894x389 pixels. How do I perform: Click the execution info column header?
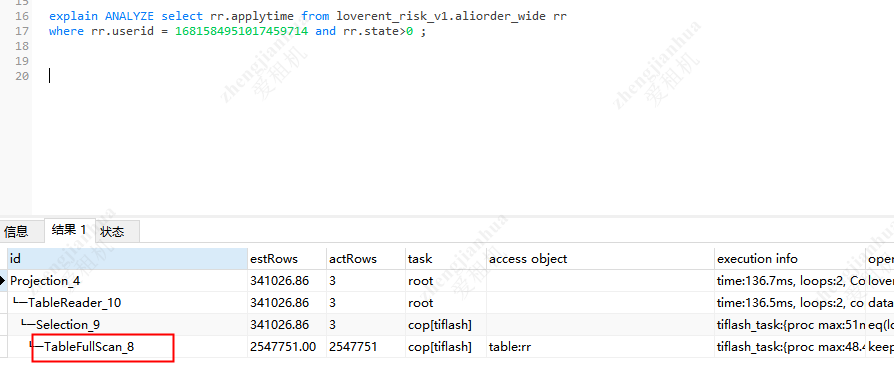click(790, 259)
